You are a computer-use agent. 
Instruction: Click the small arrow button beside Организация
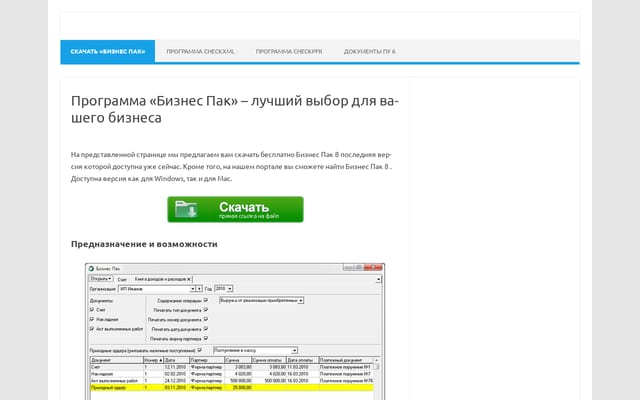[x=199, y=289]
